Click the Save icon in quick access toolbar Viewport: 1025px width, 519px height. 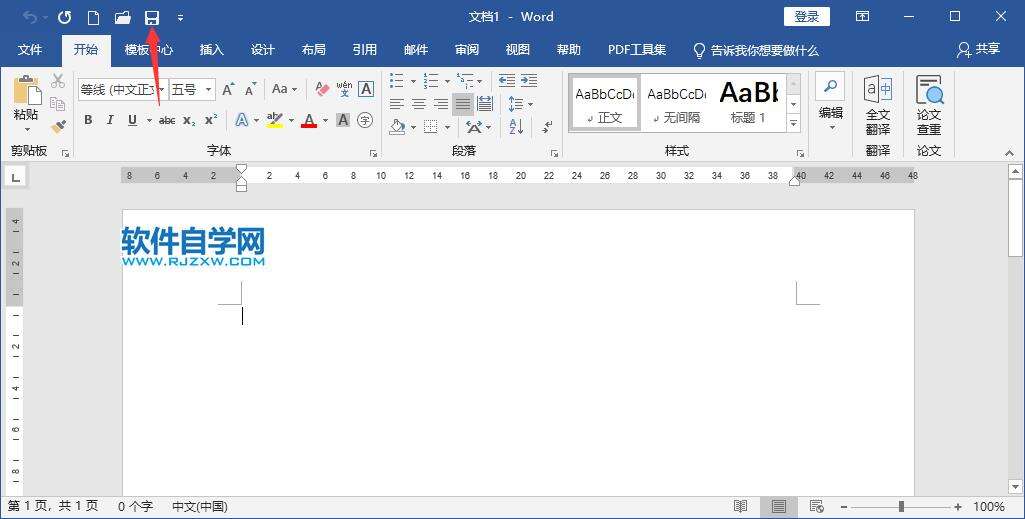point(152,17)
